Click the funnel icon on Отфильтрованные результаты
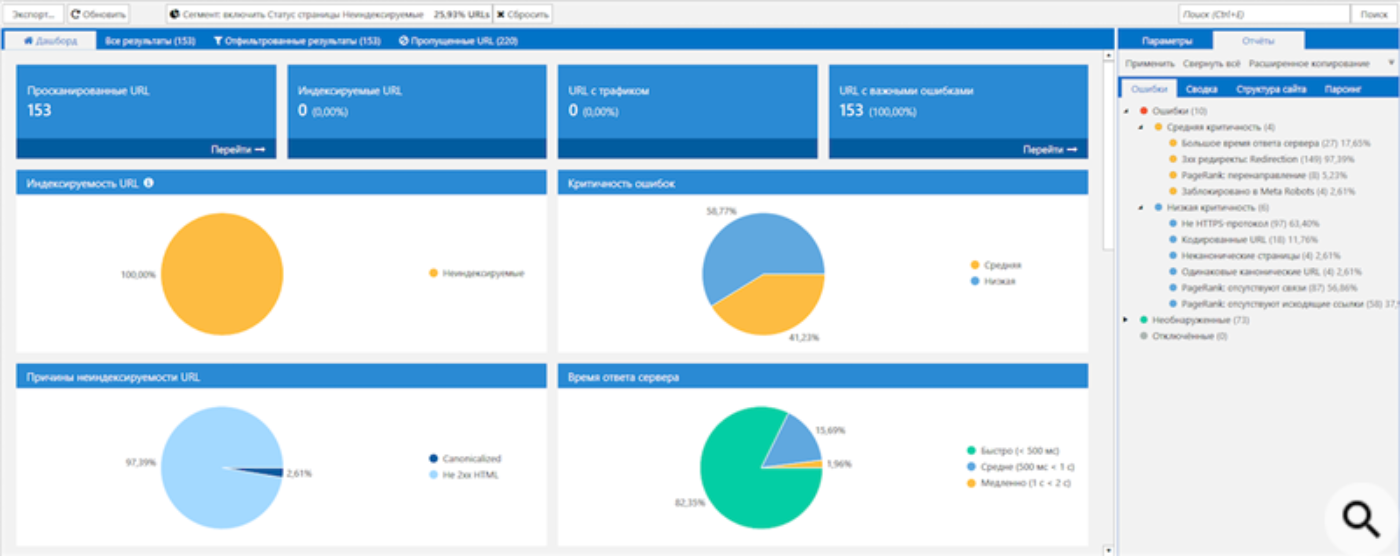 [218, 41]
